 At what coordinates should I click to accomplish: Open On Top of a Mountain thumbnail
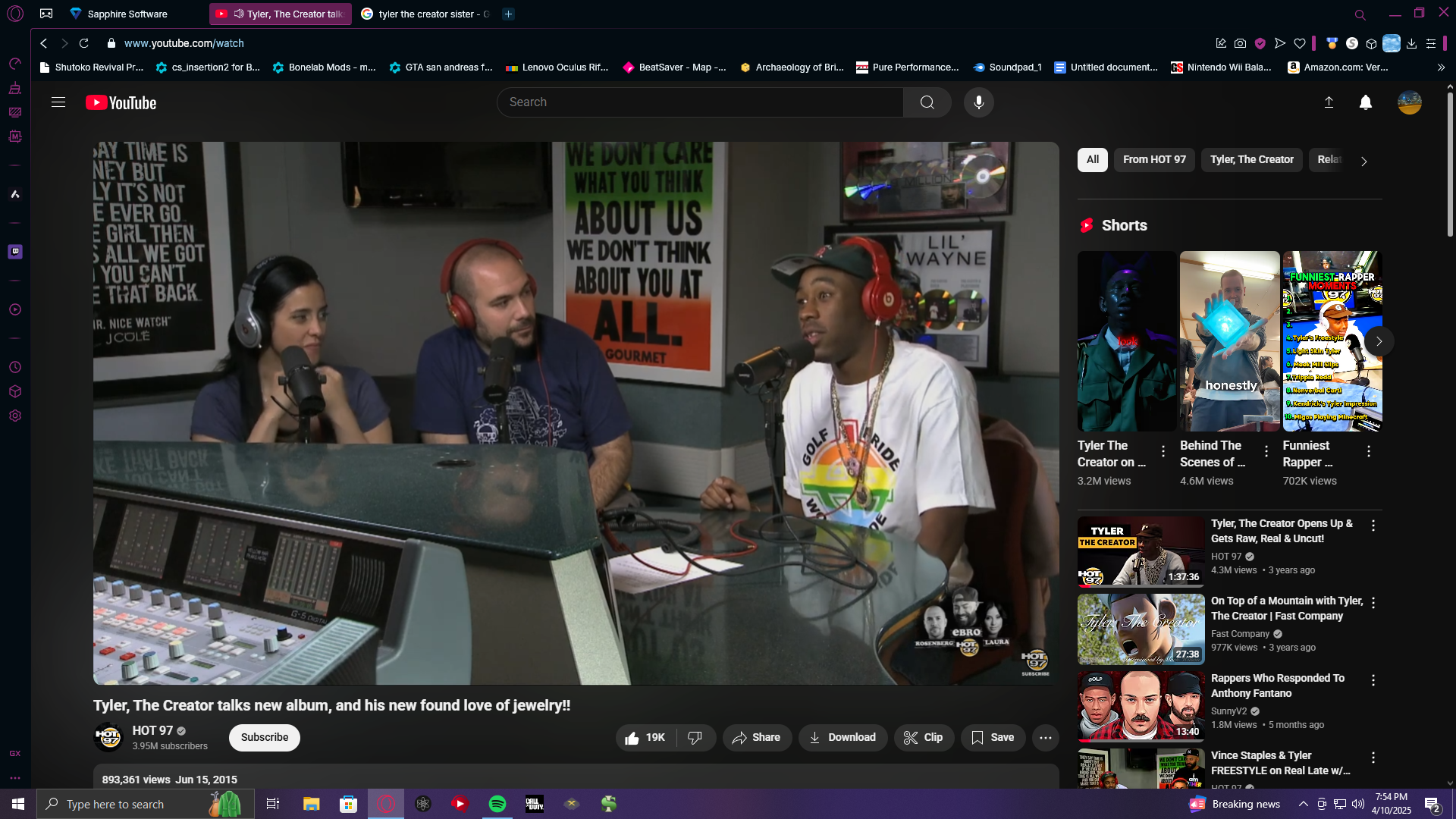click(x=1141, y=629)
